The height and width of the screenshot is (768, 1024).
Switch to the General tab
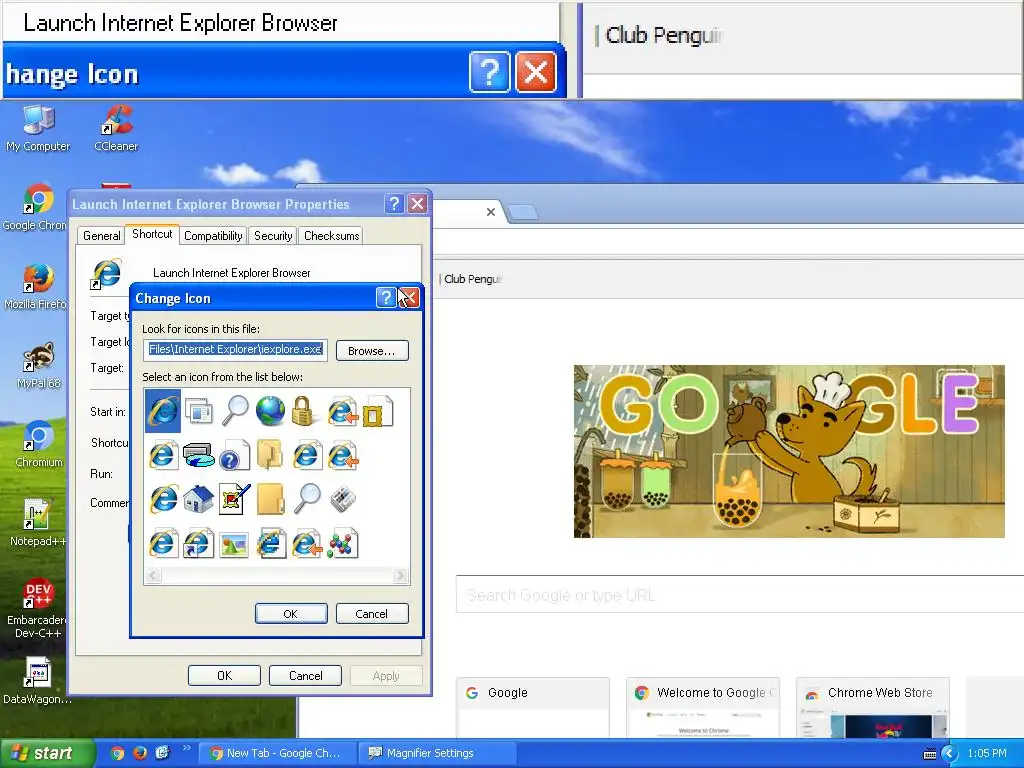[101, 236]
